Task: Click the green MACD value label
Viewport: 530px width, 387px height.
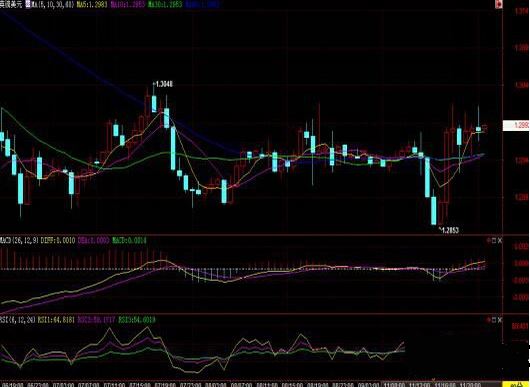Action: tap(129, 240)
